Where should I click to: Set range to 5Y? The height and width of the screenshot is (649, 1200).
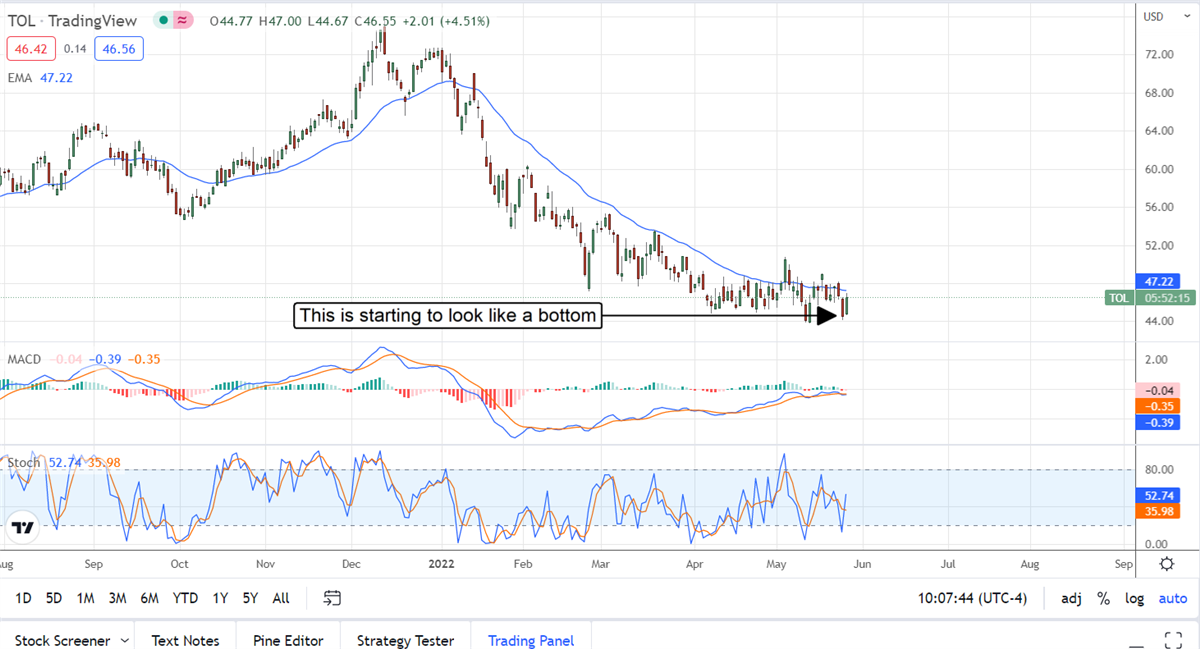click(x=250, y=598)
